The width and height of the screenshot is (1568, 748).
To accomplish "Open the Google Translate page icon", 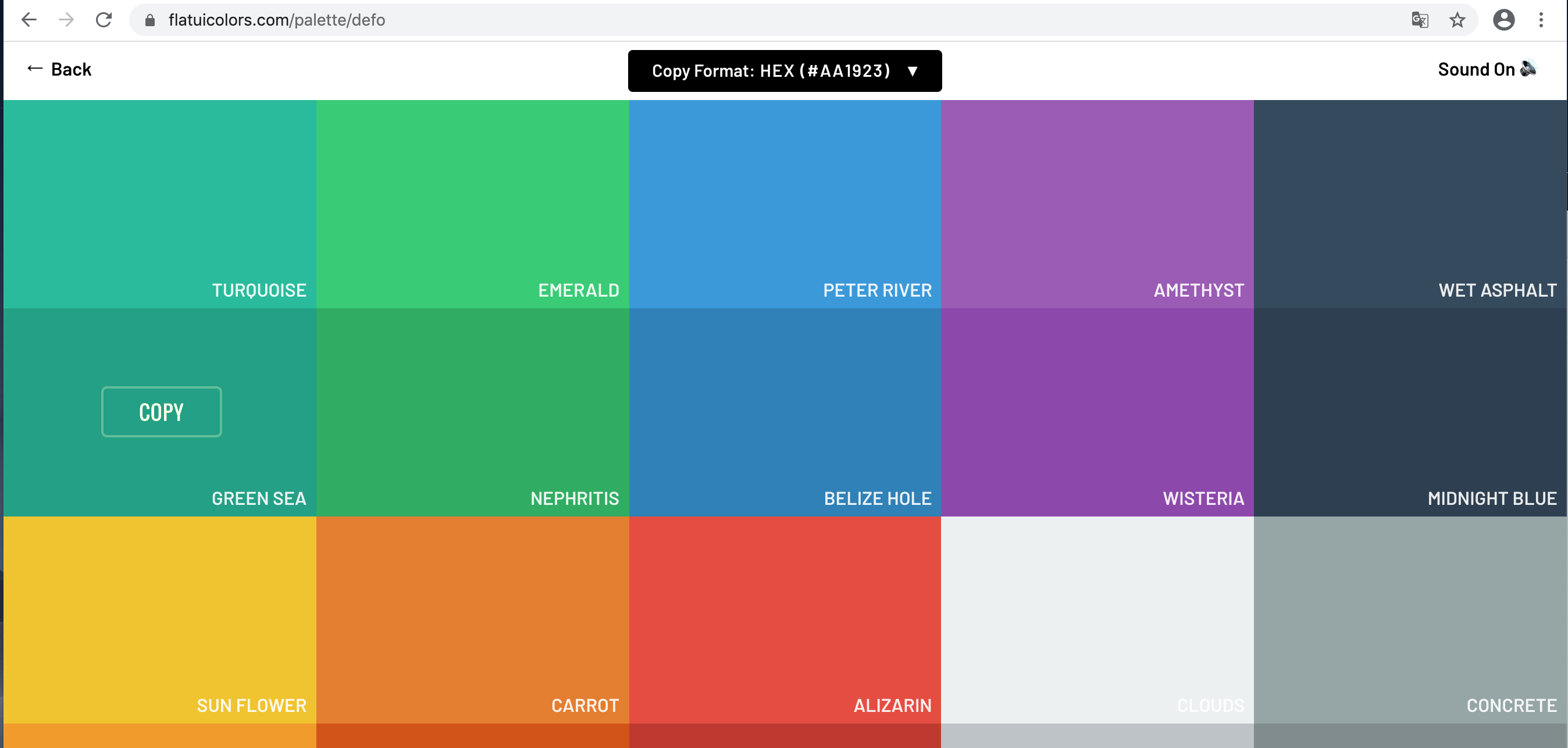I will coord(1420,20).
